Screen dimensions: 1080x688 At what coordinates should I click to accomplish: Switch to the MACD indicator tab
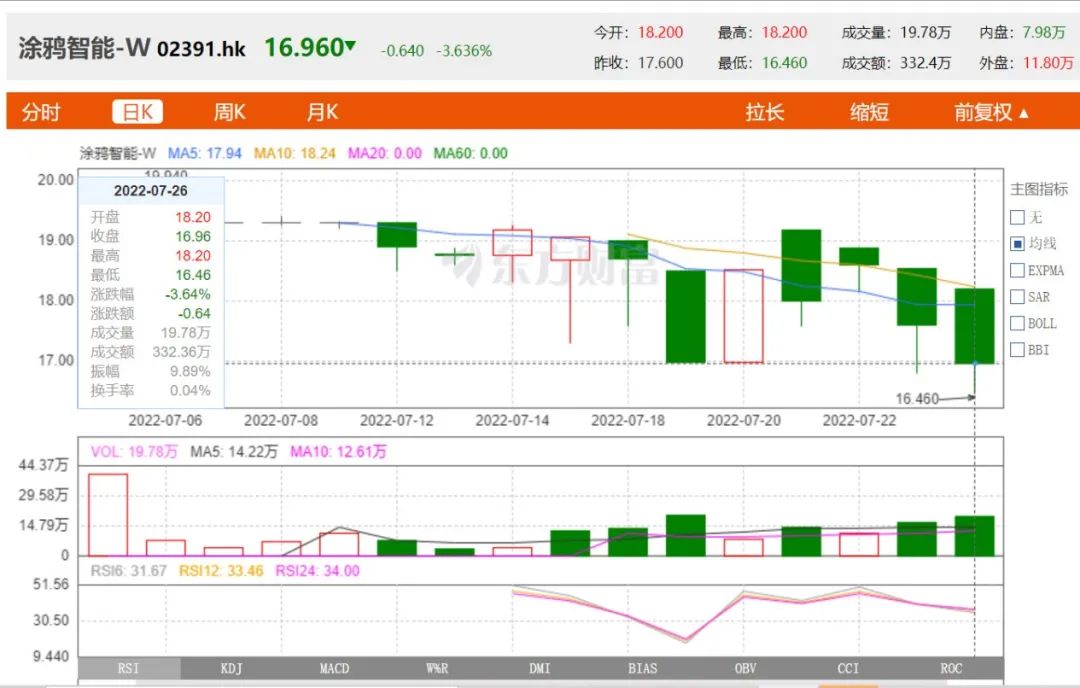coord(334,668)
